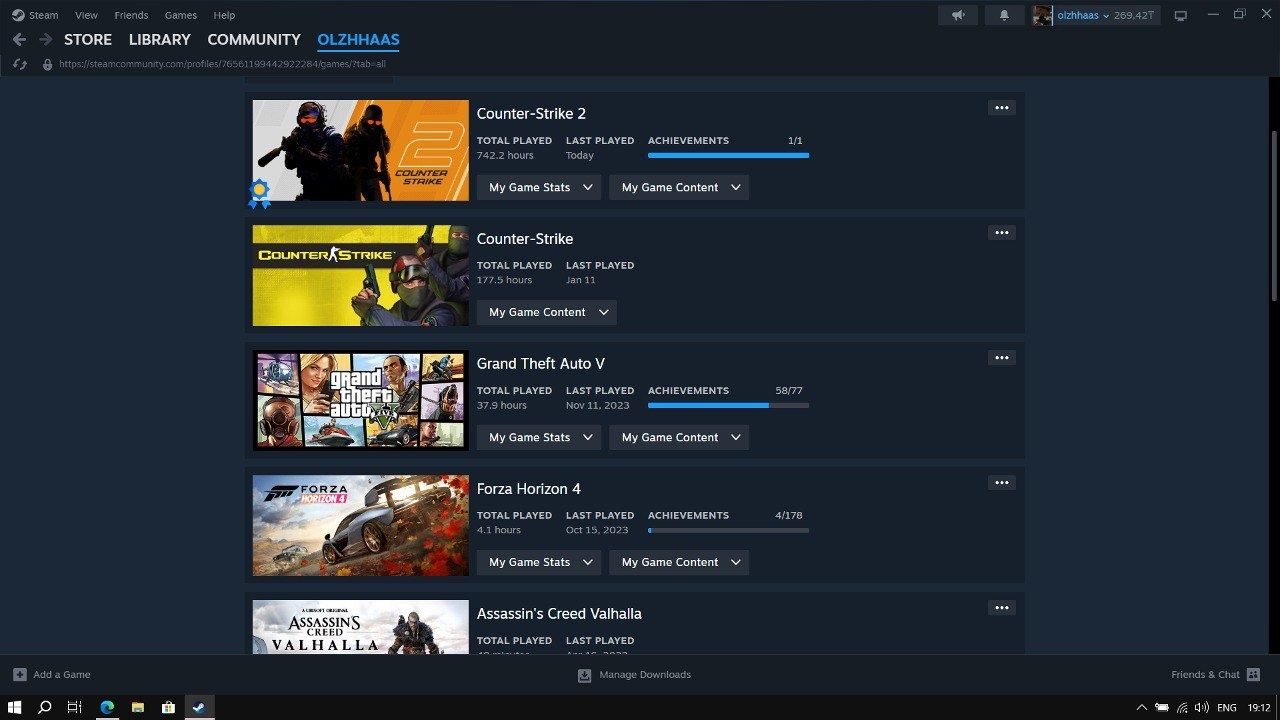1280x720 pixels.
Task: Open the OLZHHAAS profile tab
Action: [358, 39]
